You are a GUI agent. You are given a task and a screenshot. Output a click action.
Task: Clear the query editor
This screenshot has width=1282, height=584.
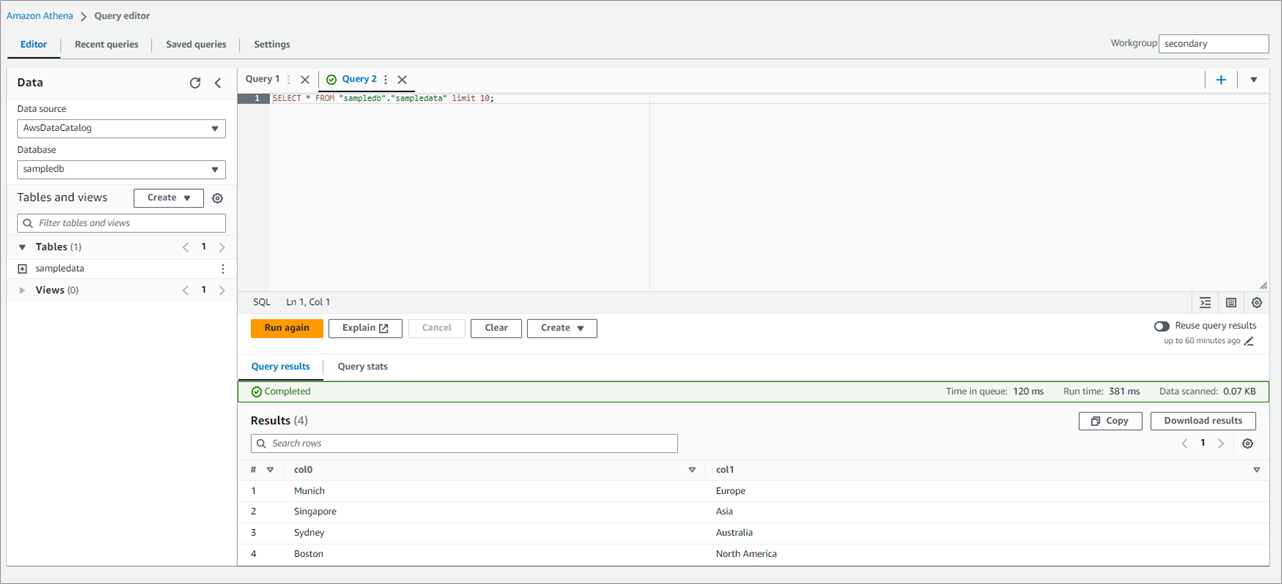(496, 328)
